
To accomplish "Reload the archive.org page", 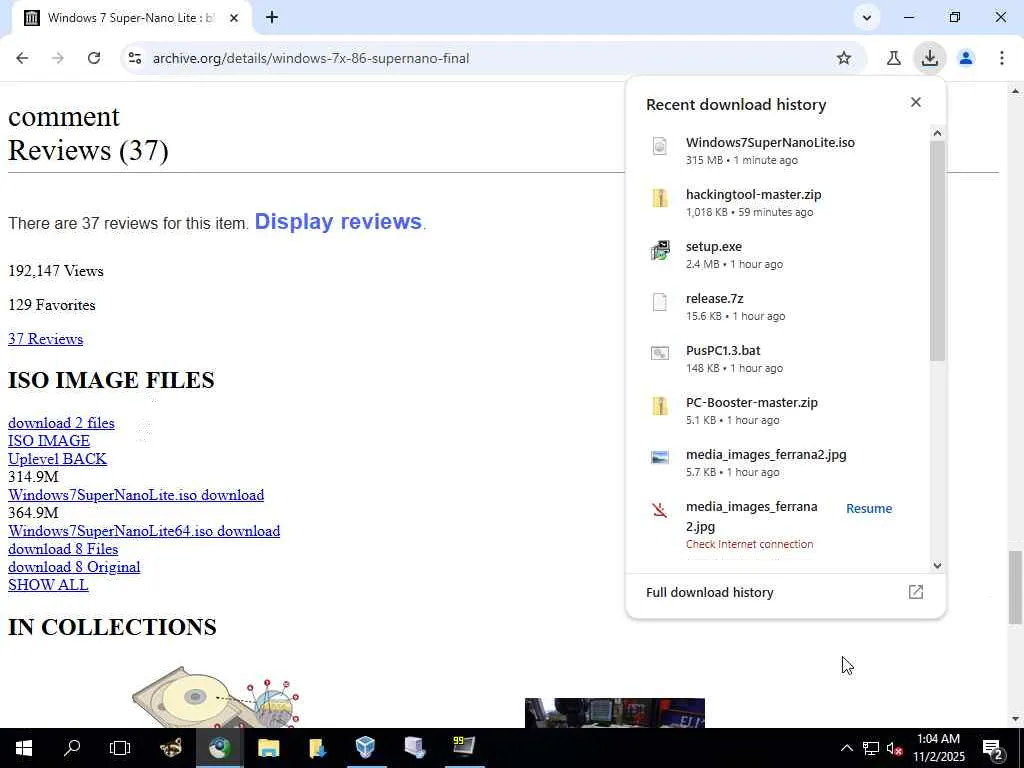I will (x=94, y=58).
